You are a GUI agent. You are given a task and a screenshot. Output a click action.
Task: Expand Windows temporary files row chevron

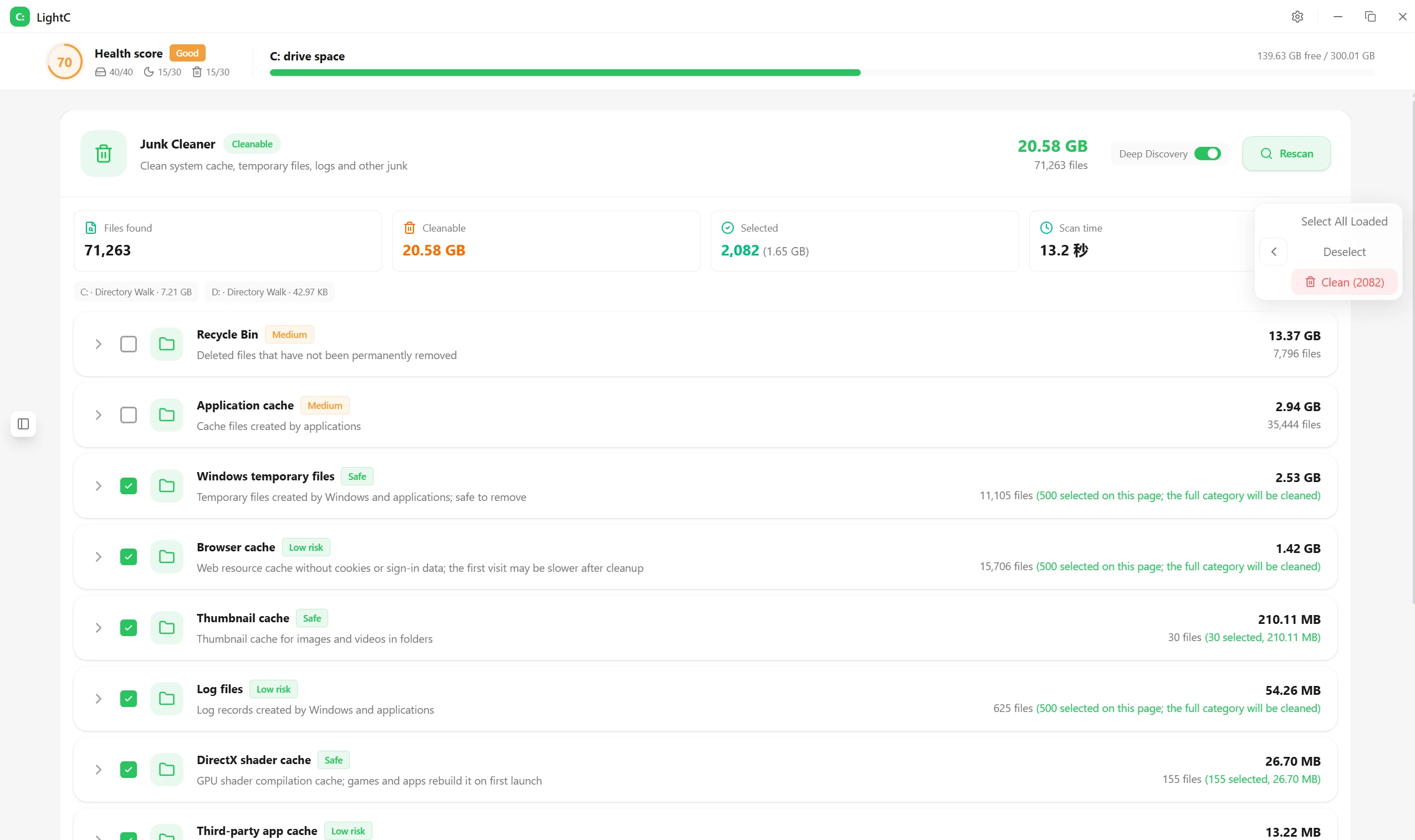point(99,486)
